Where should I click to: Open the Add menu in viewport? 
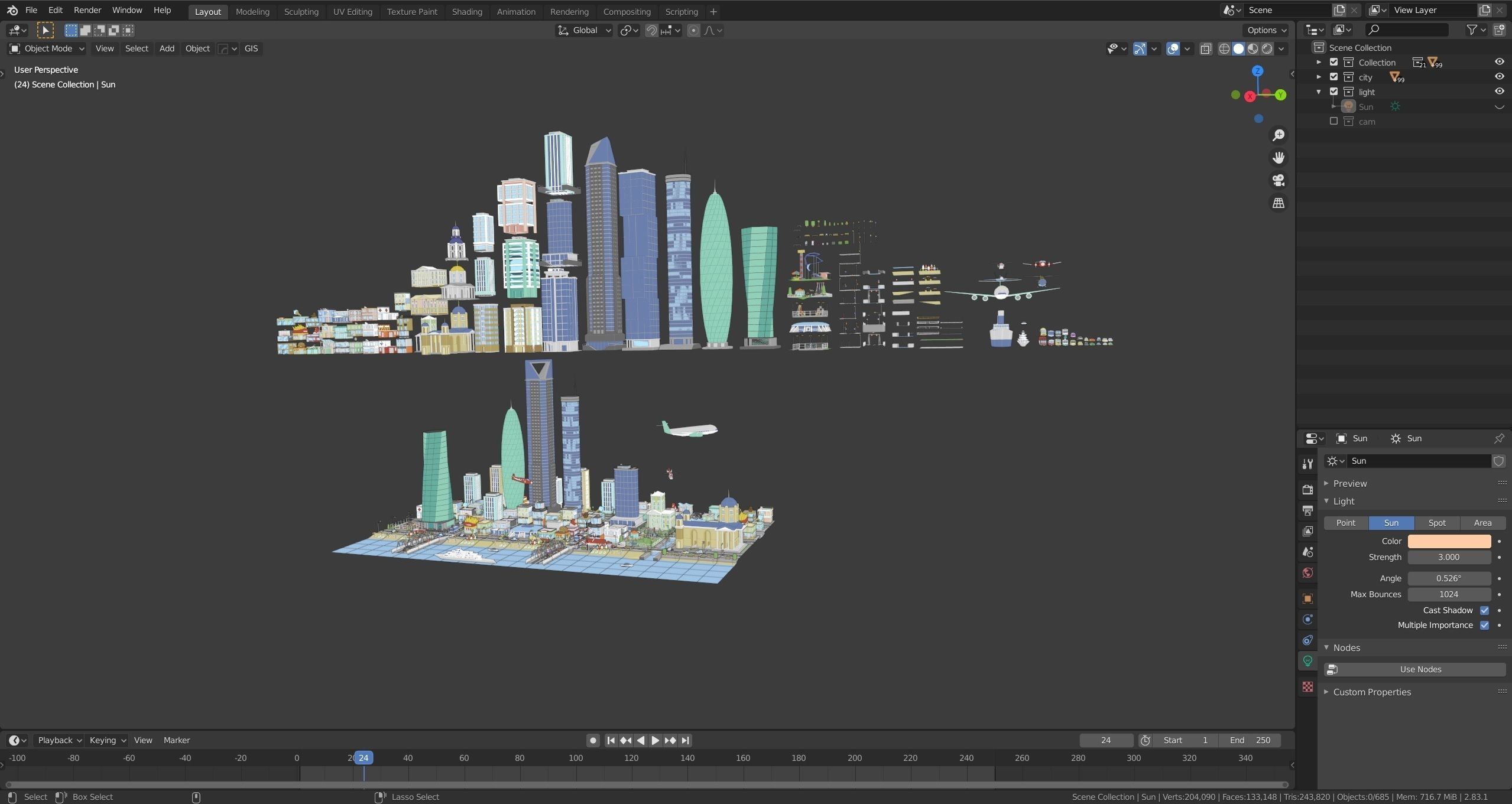(167, 48)
